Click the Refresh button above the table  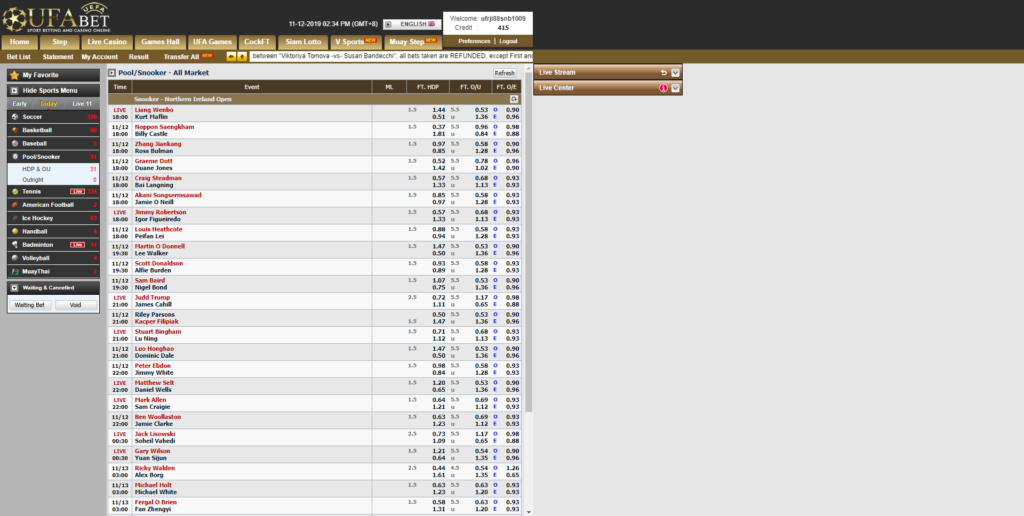pyautogui.click(x=504, y=73)
